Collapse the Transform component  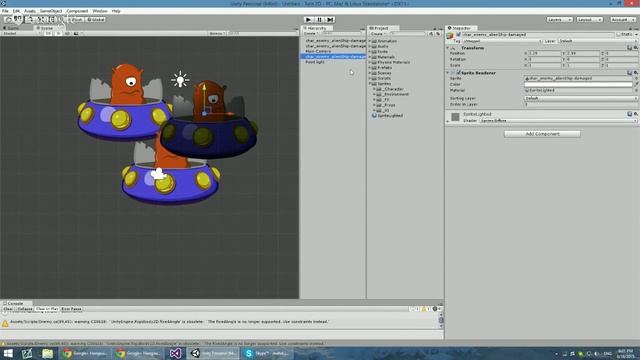point(448,48)
